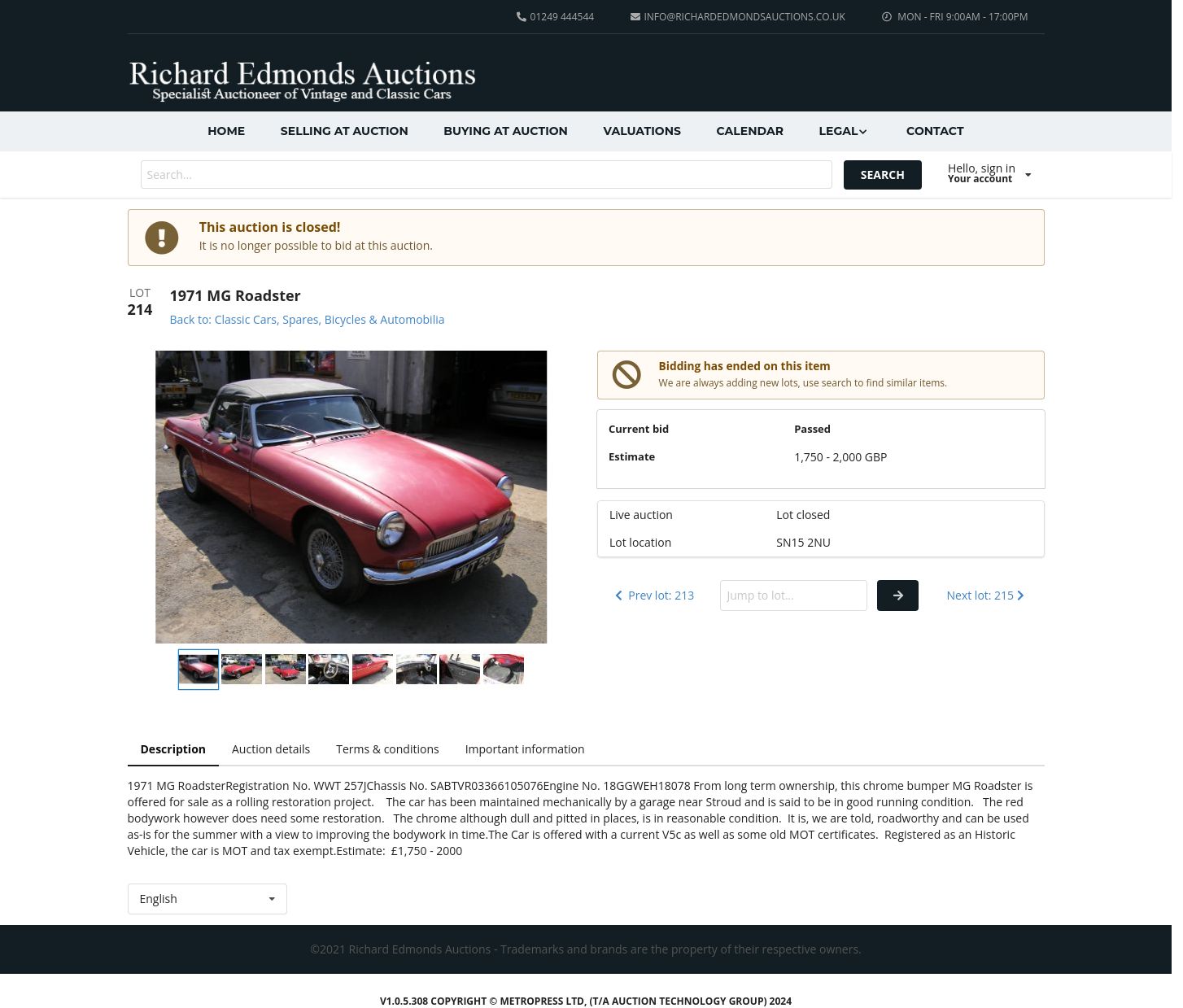Switch to the Auction details tab
Viewport: 1183px width, 1008px height.
coord(271,749)
